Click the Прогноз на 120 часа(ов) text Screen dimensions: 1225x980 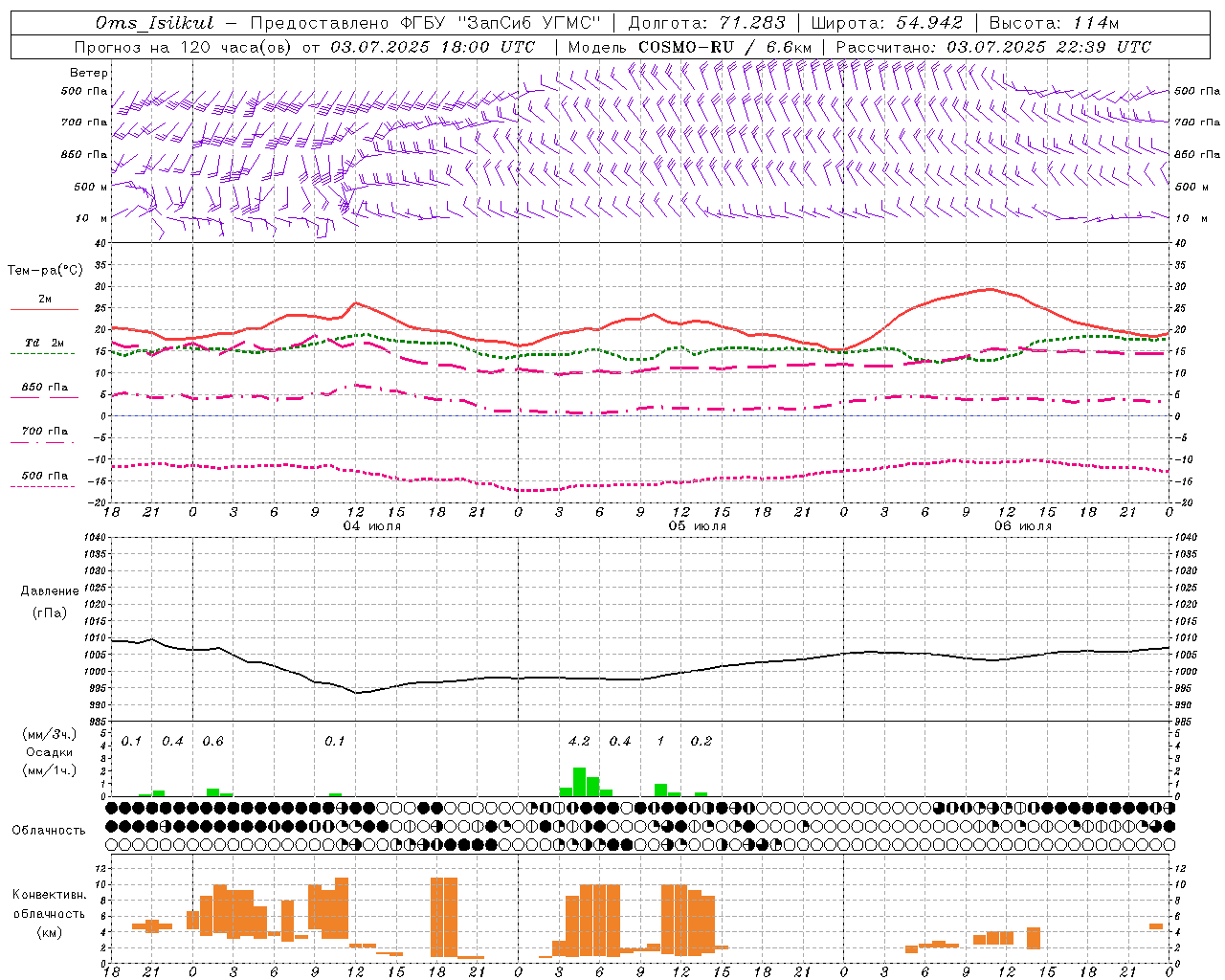(x=184, y=47)
